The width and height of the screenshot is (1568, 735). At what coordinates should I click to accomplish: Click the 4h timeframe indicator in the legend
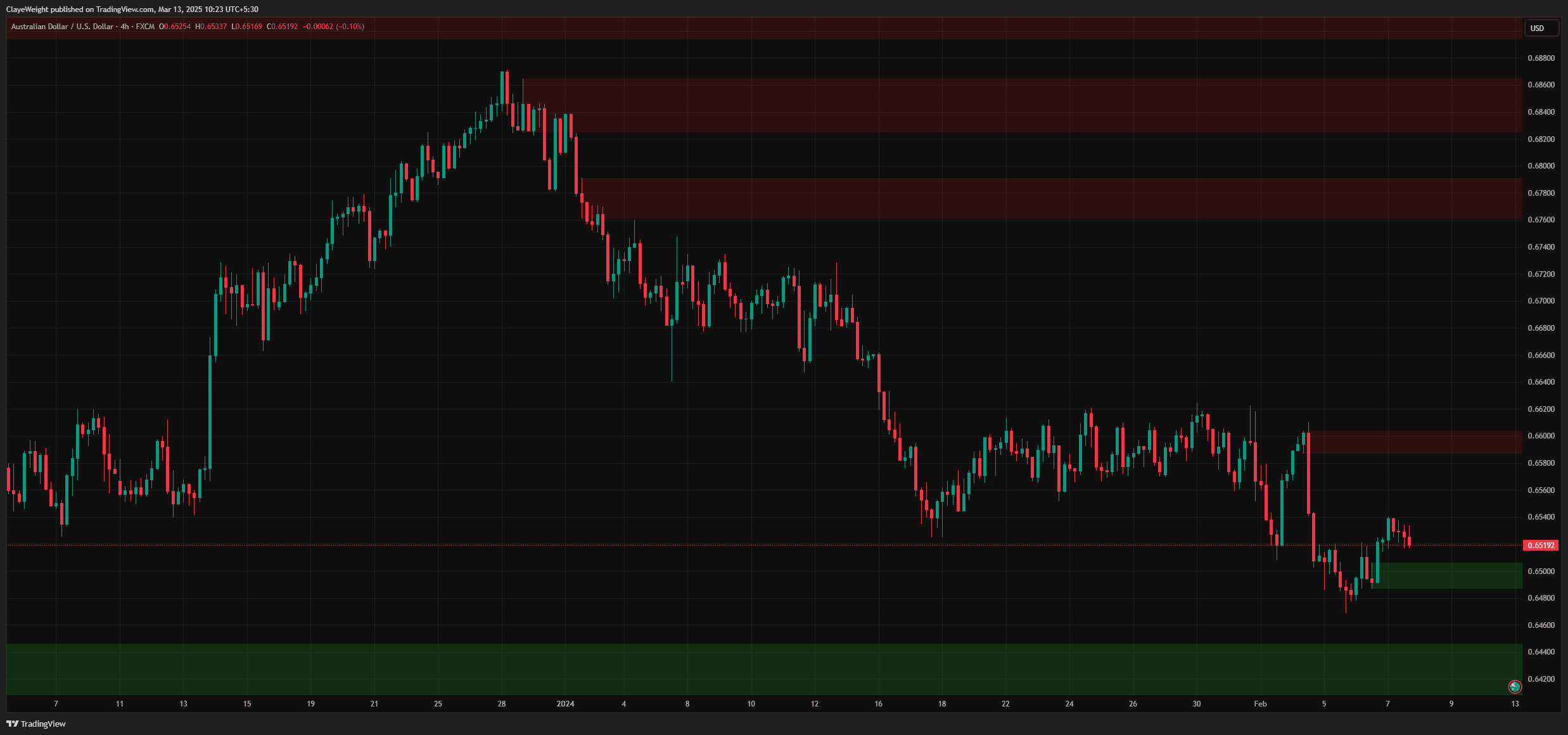click(124, 27)
